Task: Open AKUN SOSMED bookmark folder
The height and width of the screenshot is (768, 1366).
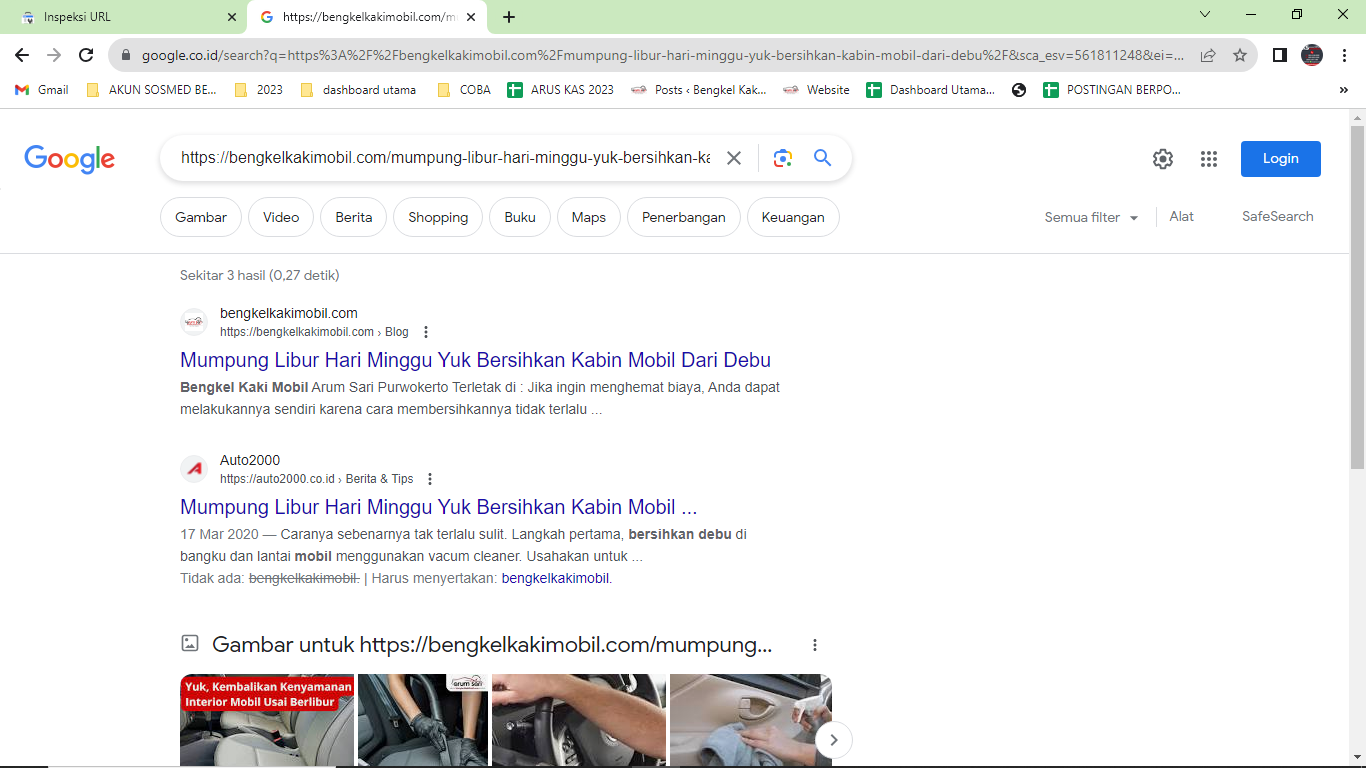Action: 151,90
